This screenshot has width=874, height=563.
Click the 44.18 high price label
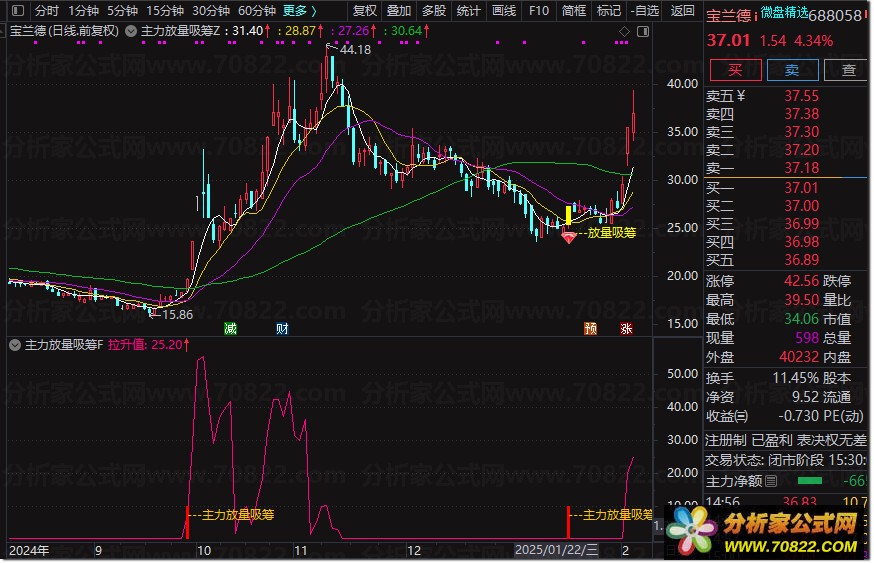pyautogui.click(x=355, y=50)
